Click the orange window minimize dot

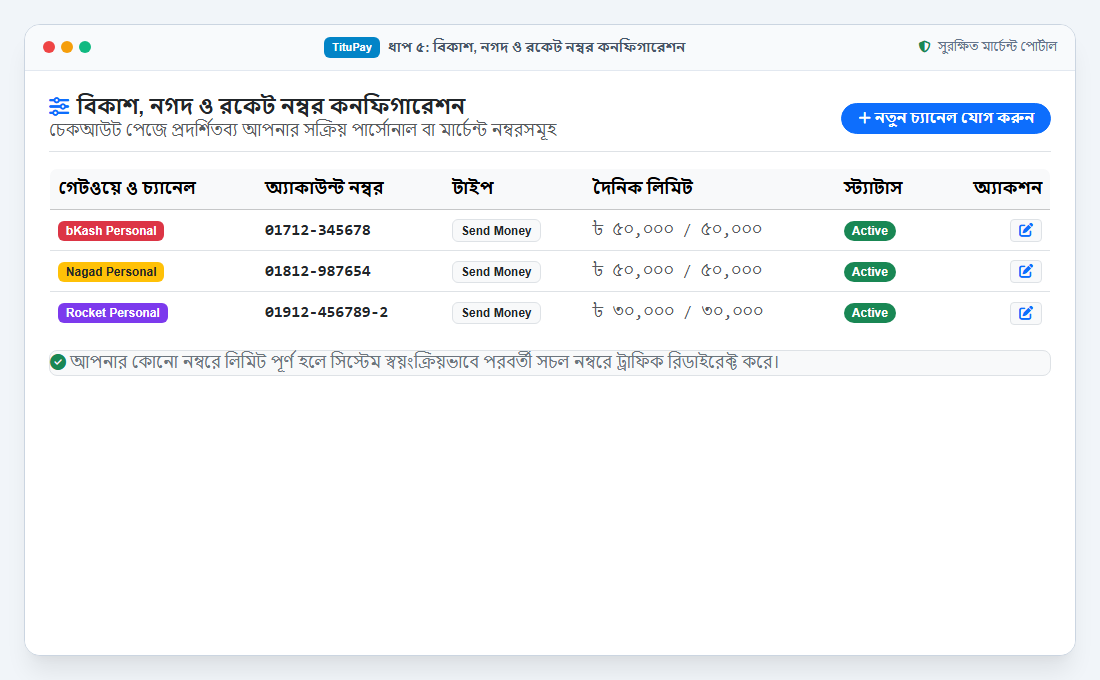67,47
